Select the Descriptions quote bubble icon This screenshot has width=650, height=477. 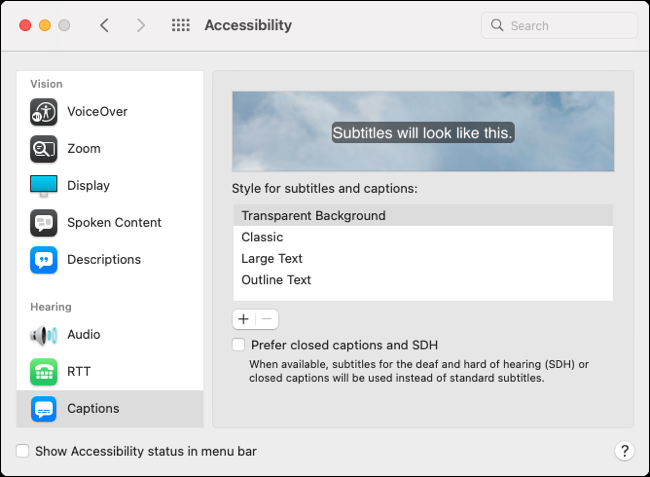(44, 260)
